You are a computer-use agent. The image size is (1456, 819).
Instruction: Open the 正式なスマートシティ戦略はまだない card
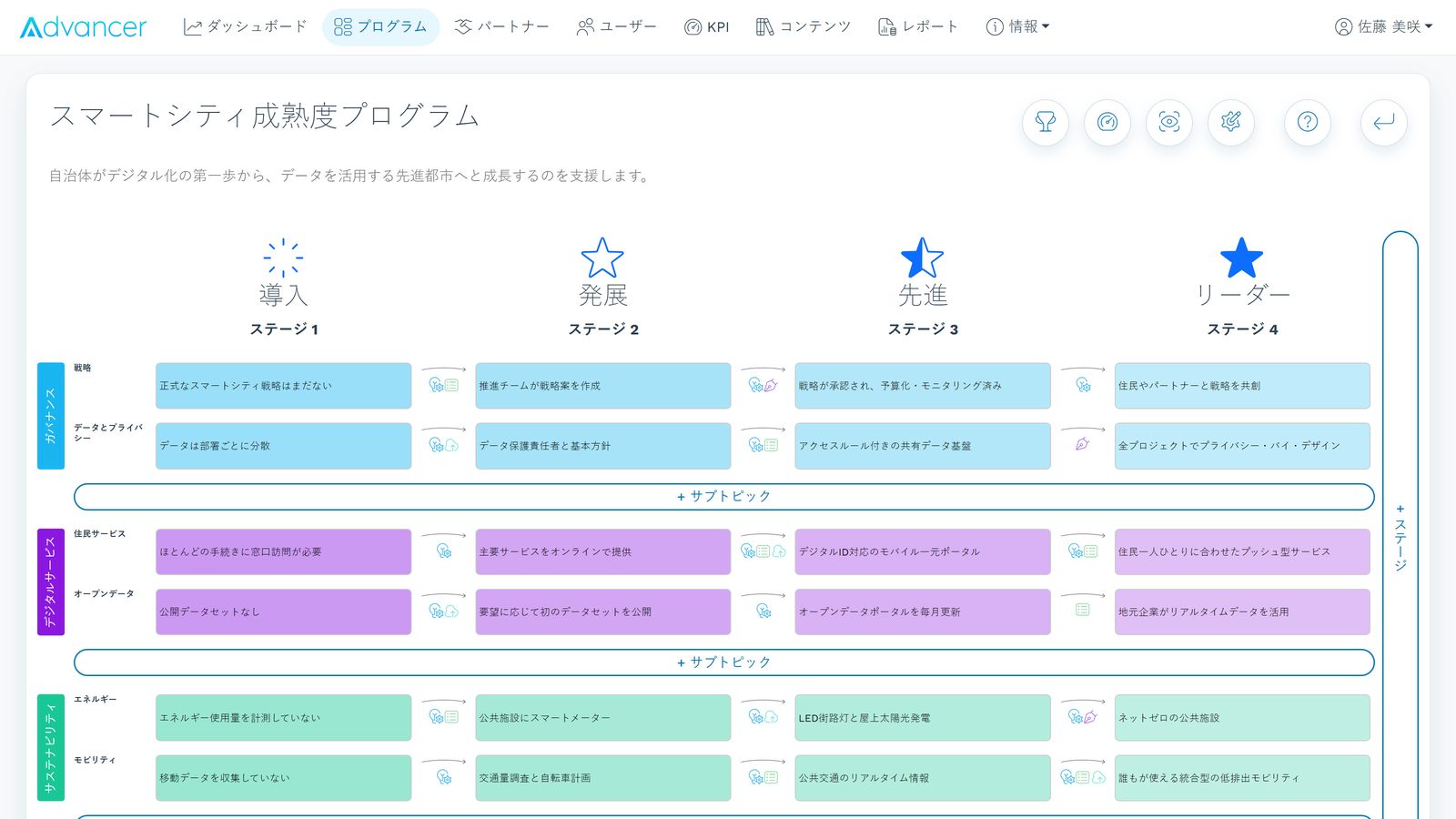pyautogui.click(x=283, y=386)
